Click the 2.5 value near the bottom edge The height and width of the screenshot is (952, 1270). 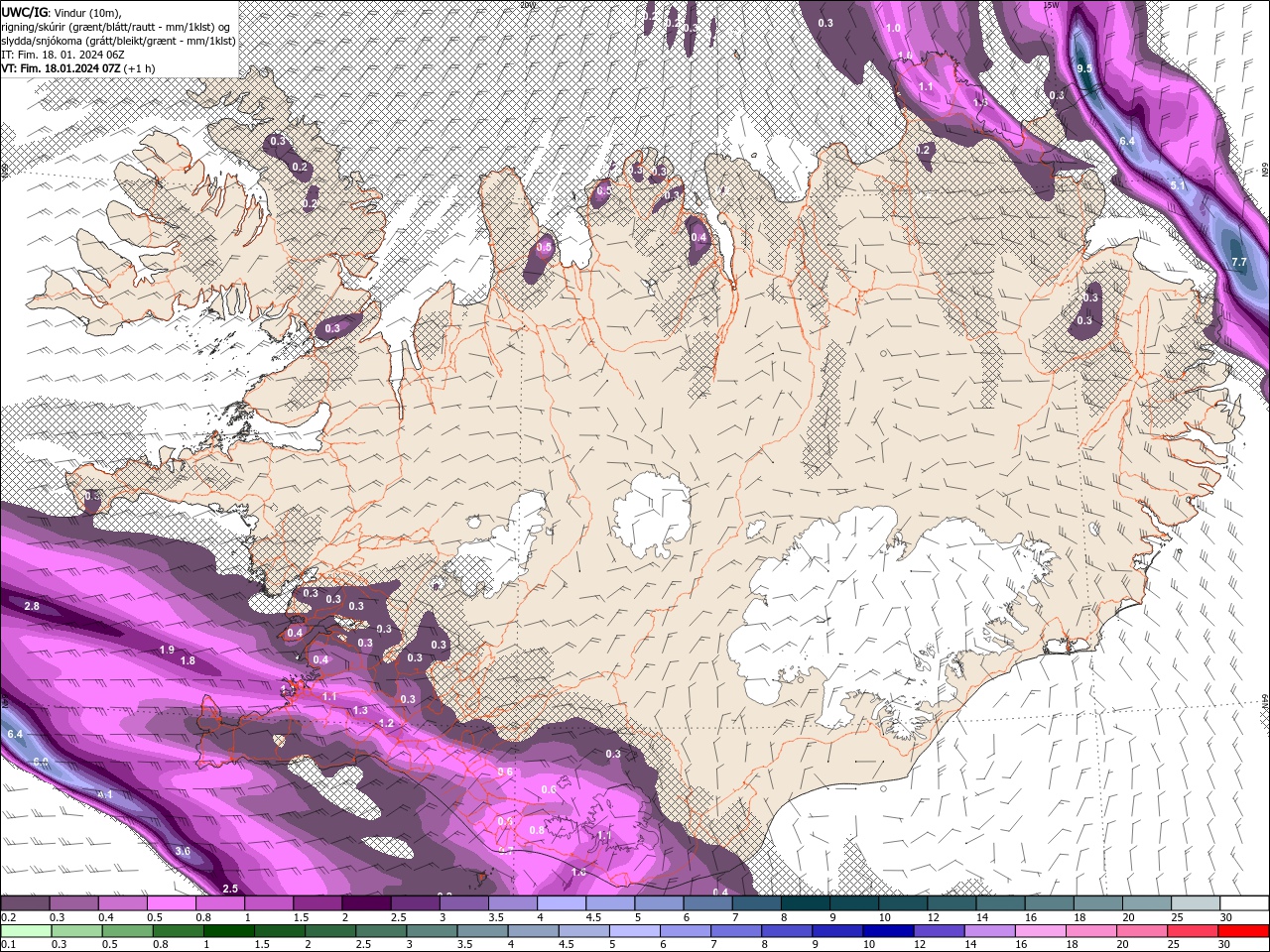point(230,888)
